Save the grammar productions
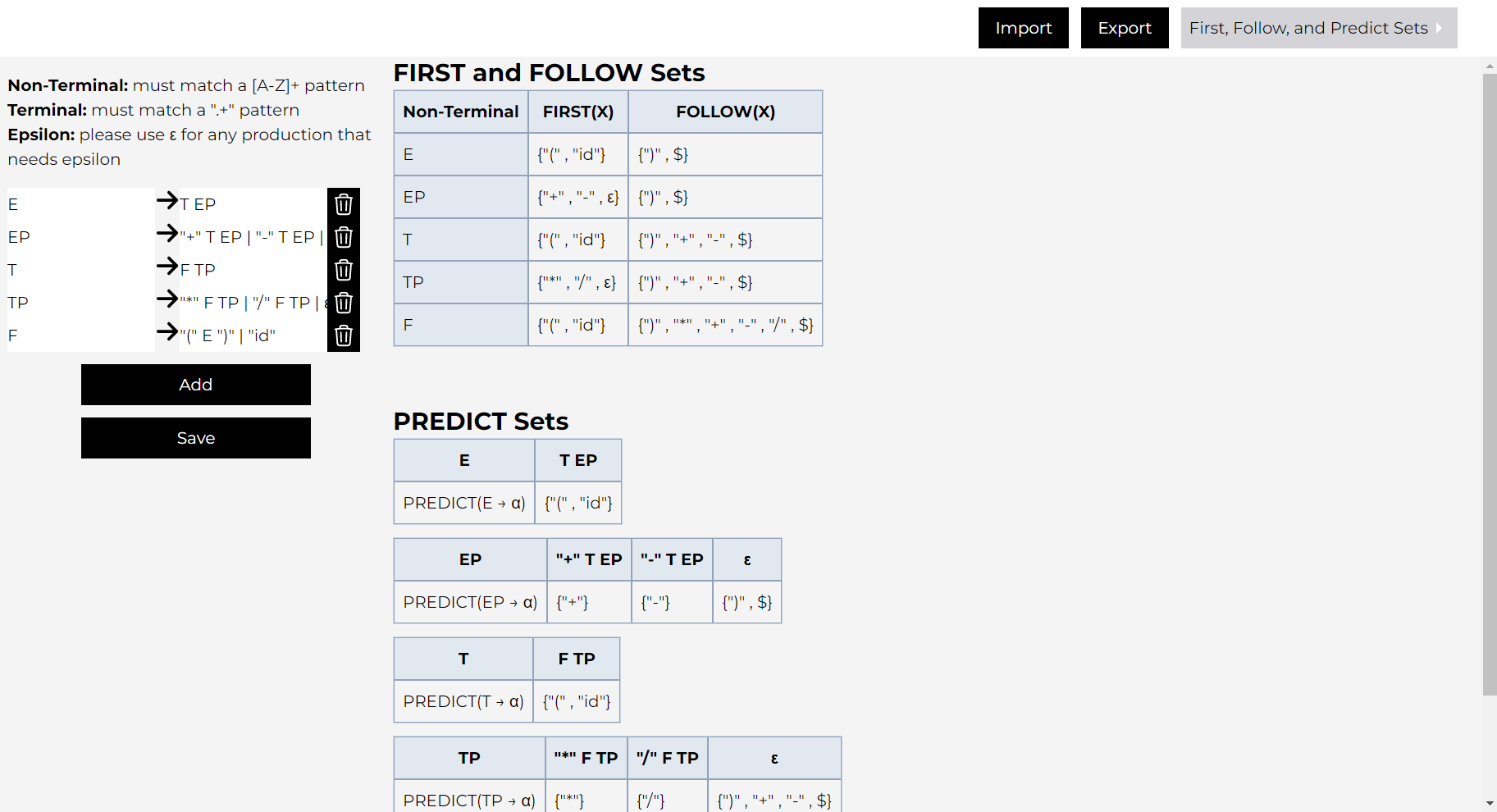 196,438
